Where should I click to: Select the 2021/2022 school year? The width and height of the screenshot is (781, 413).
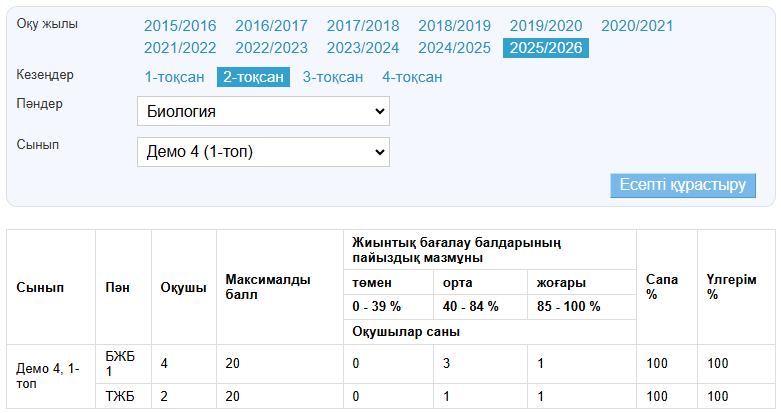[x=180, y=47]
